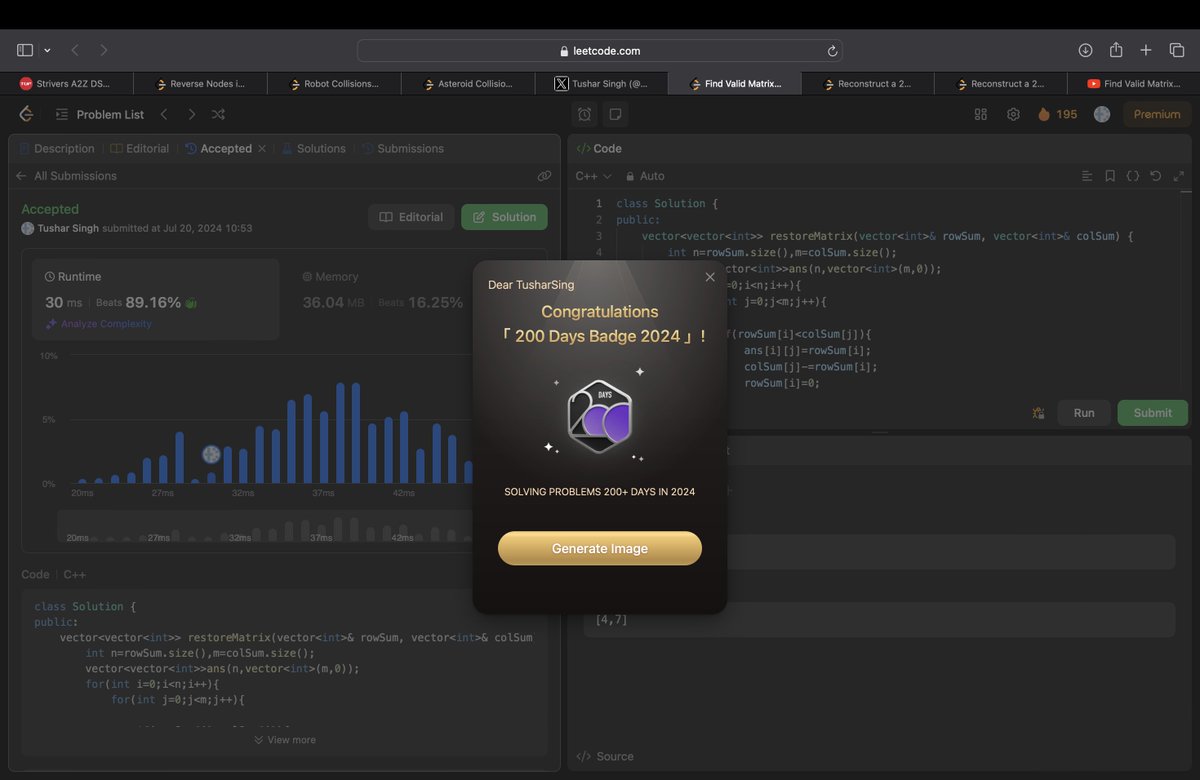
Task: Select the Memory stats card
Action: (383, 290)
